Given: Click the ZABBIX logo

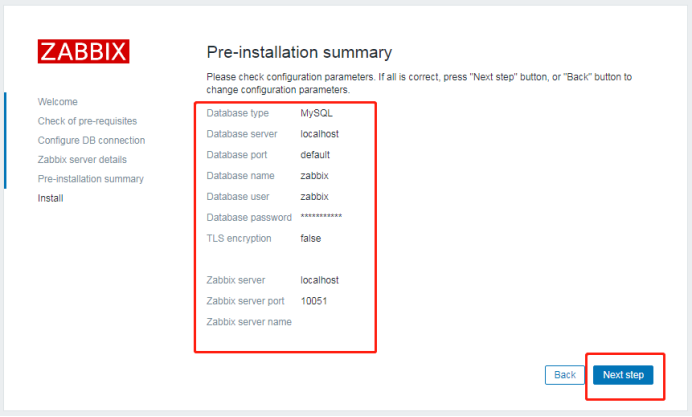Looking at the screenshot, I should click(83, 51).
